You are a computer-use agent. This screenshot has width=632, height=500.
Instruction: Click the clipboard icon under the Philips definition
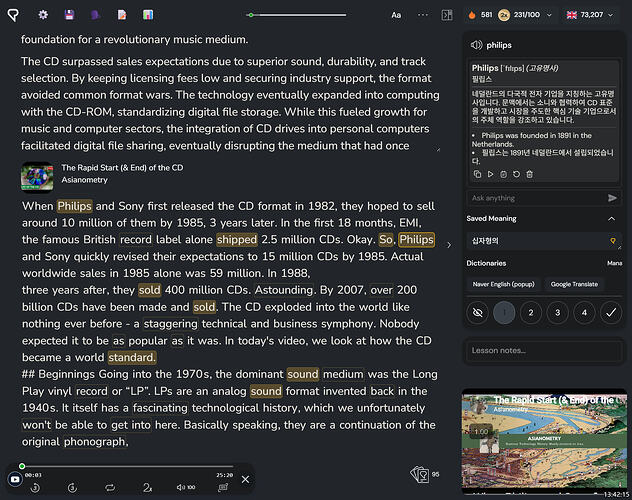503,174
